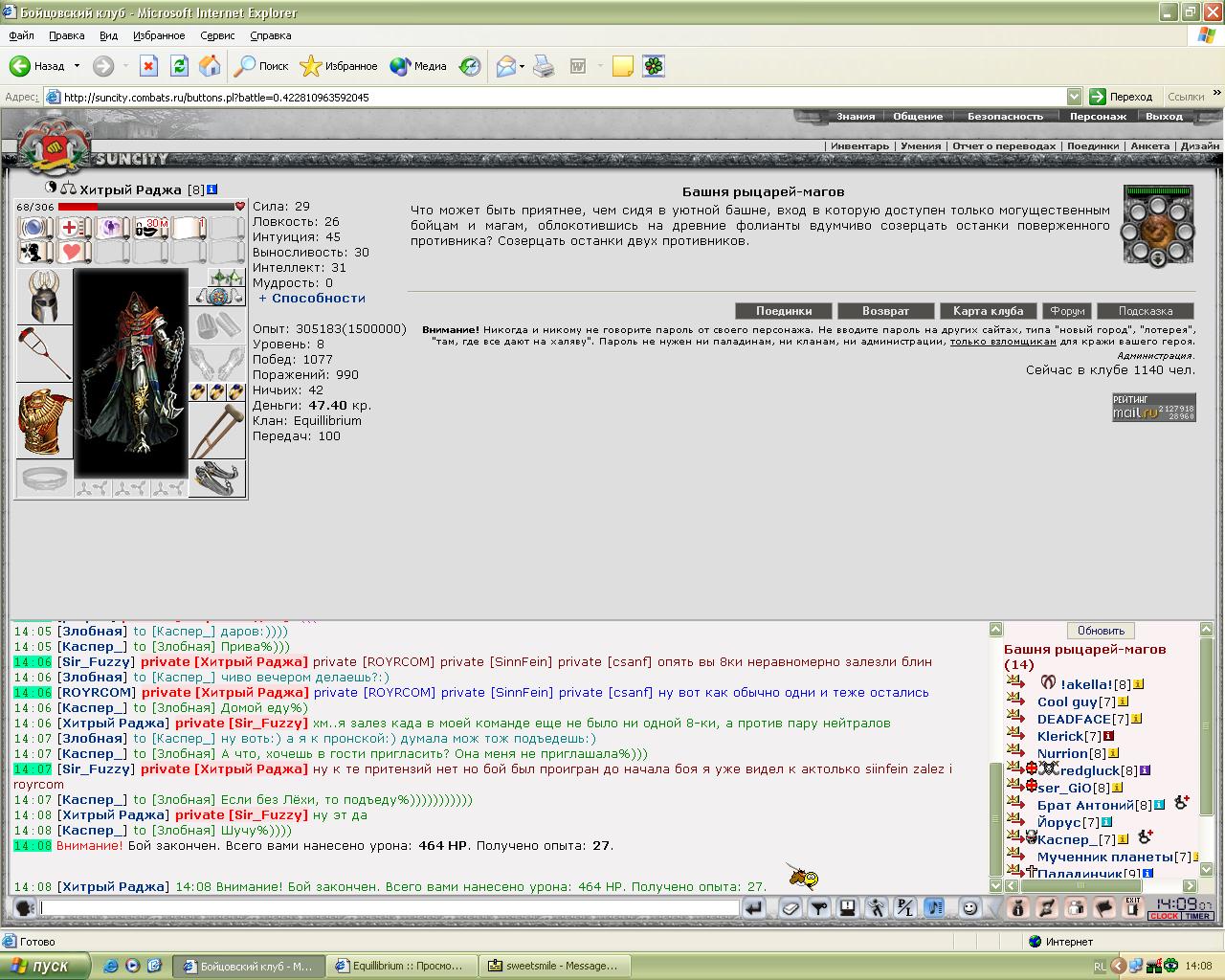
Task: Click the helmet equipment slot
Action: point(44,297)
